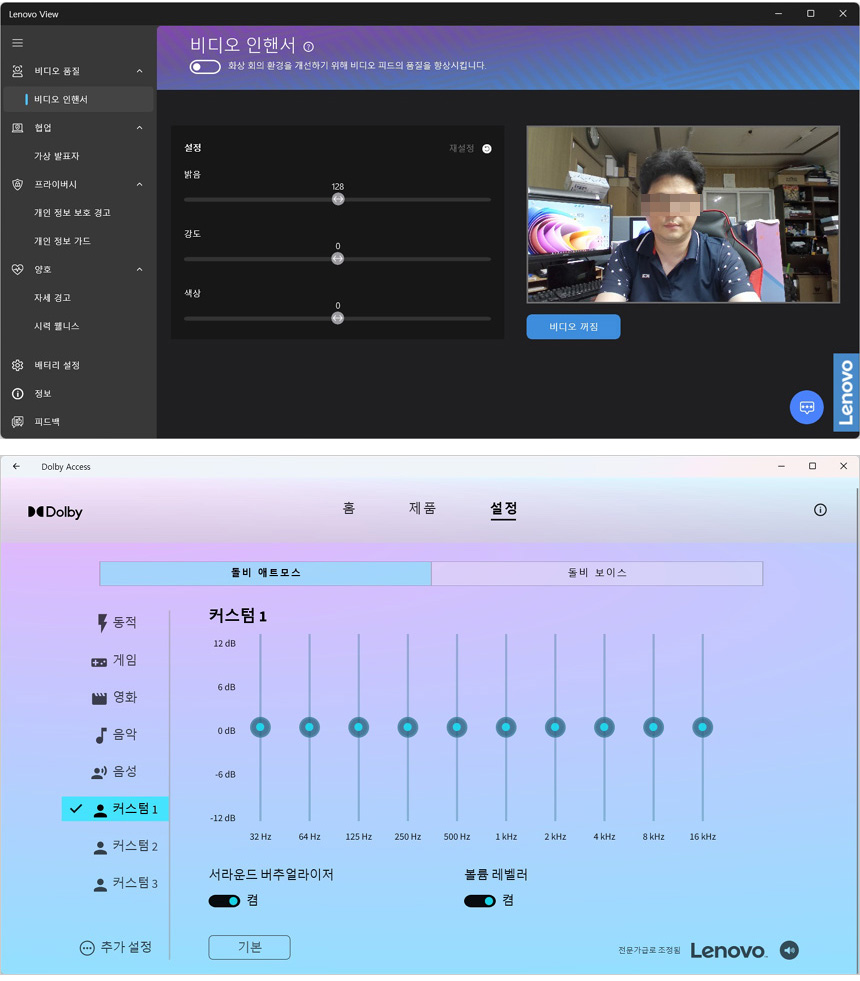Click the 밝음 brightness slider handle
Image resolution: width=860 pixels, height=981 pixels.
click(338, 199)
